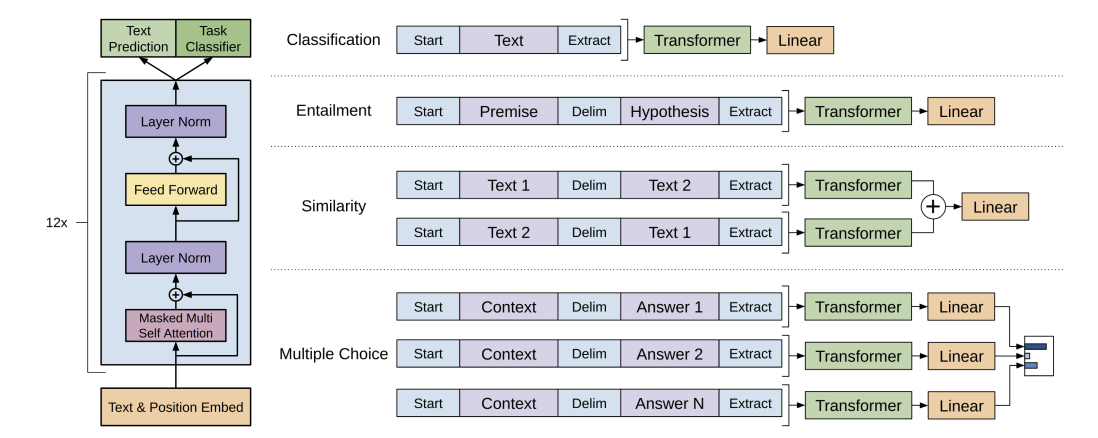The width and height of the screenshot is (1098, 438).
Task: Click the plus circle above Masked Multi Self Attention
Action: coord(176,295)
